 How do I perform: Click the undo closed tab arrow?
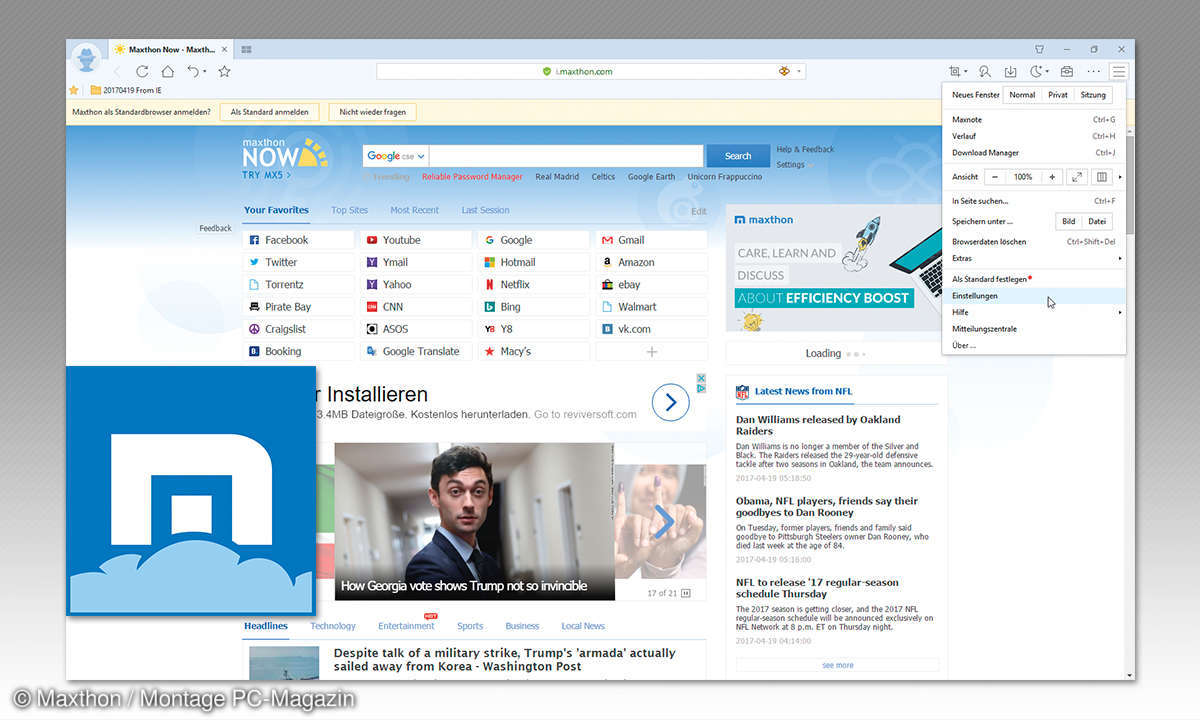(193, 71)
